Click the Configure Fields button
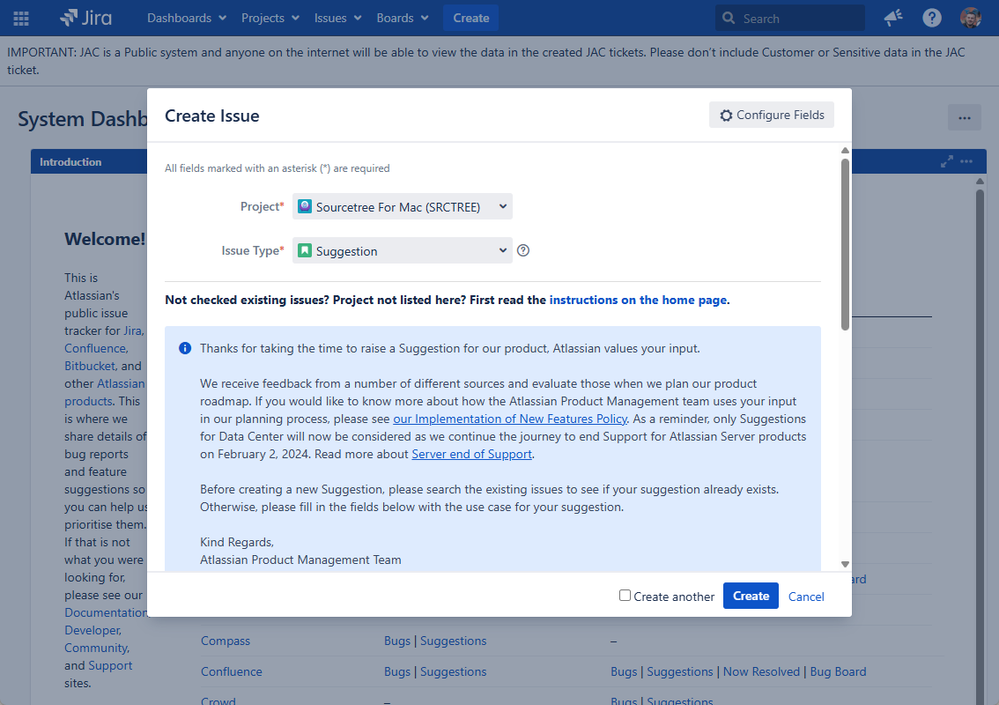Screen dimensions: 999x705 coord(772,115)
